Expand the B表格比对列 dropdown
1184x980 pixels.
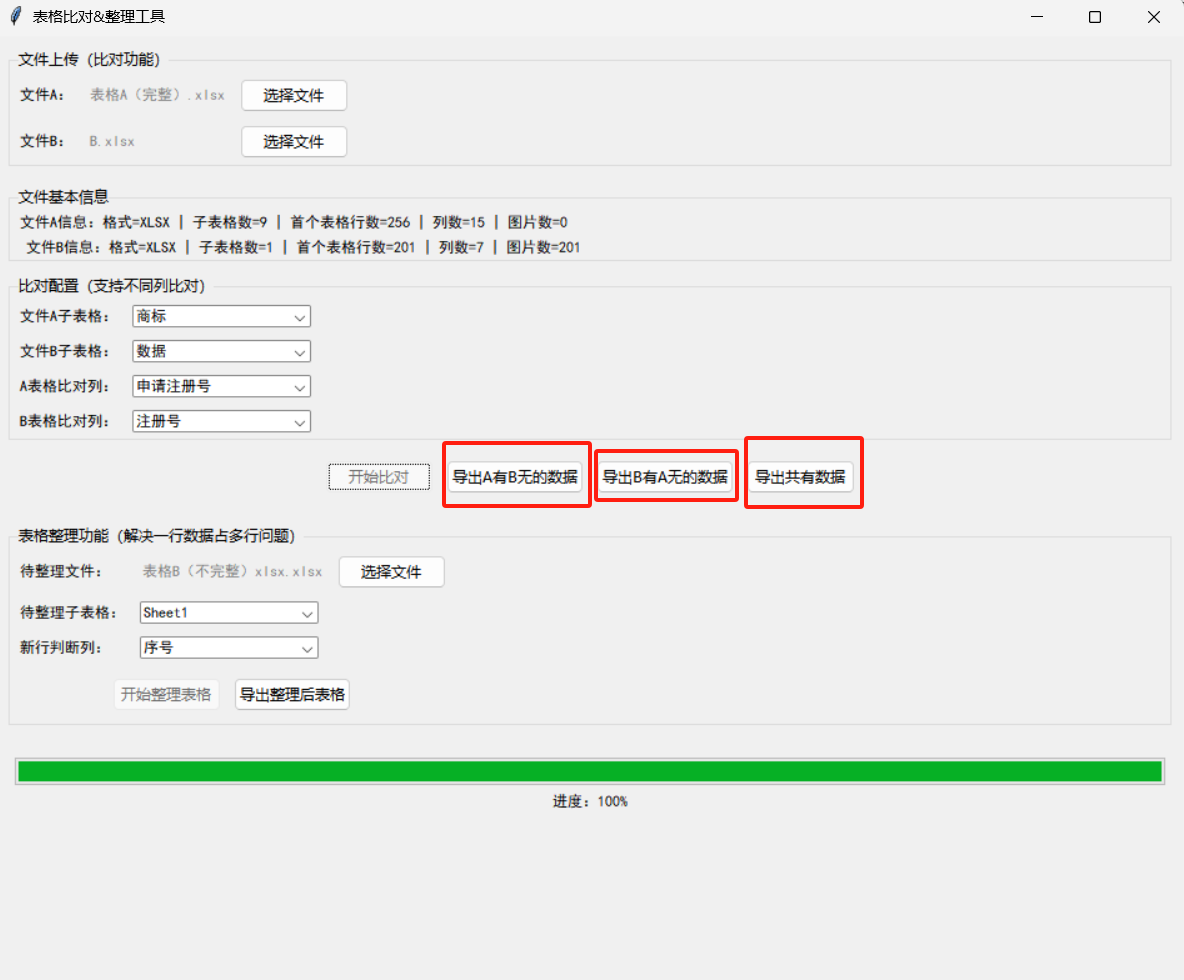221,421
